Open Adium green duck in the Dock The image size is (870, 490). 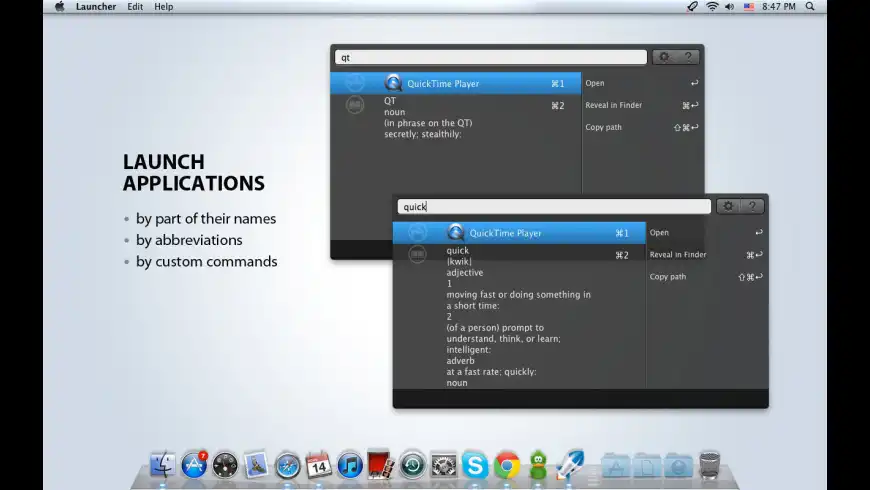click(538, 465)
